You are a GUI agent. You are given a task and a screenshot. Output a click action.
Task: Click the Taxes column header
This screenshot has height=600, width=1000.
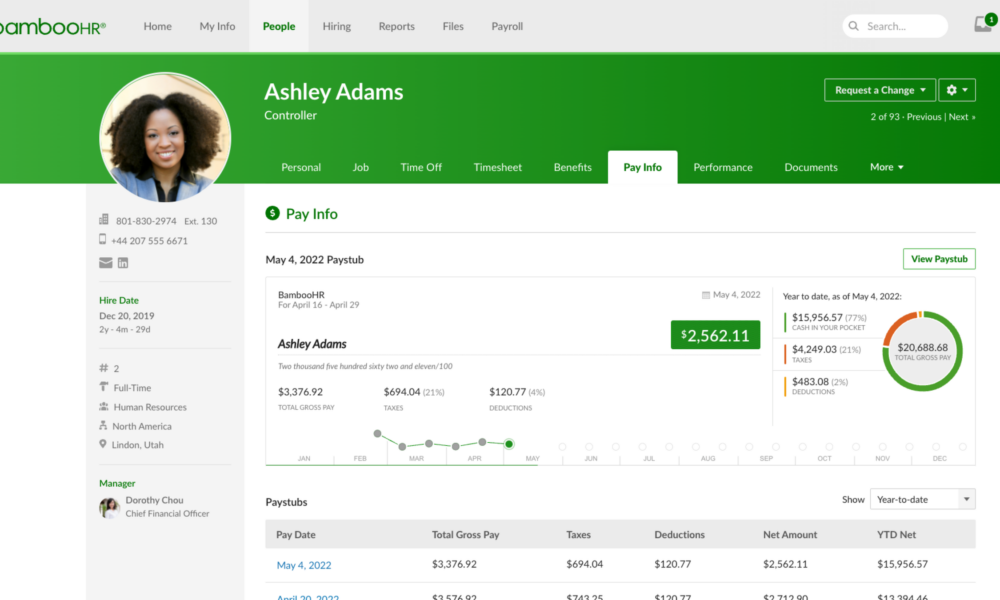click(x=578, y=534)
